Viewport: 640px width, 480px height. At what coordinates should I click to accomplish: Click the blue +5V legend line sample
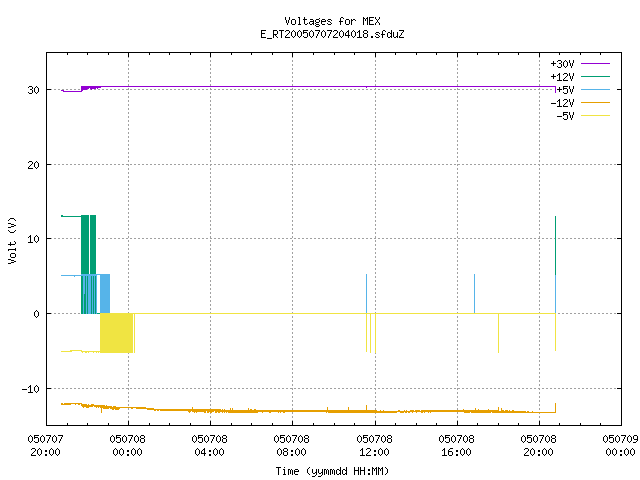(595, 89)
